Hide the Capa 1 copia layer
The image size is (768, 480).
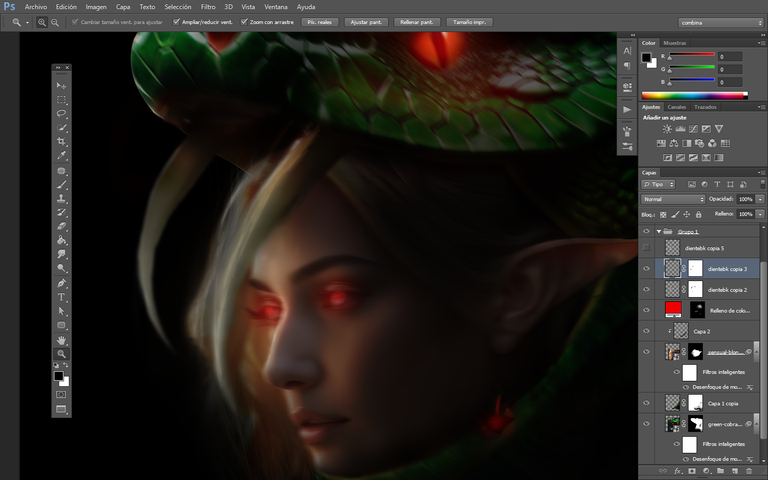[647, 403]
